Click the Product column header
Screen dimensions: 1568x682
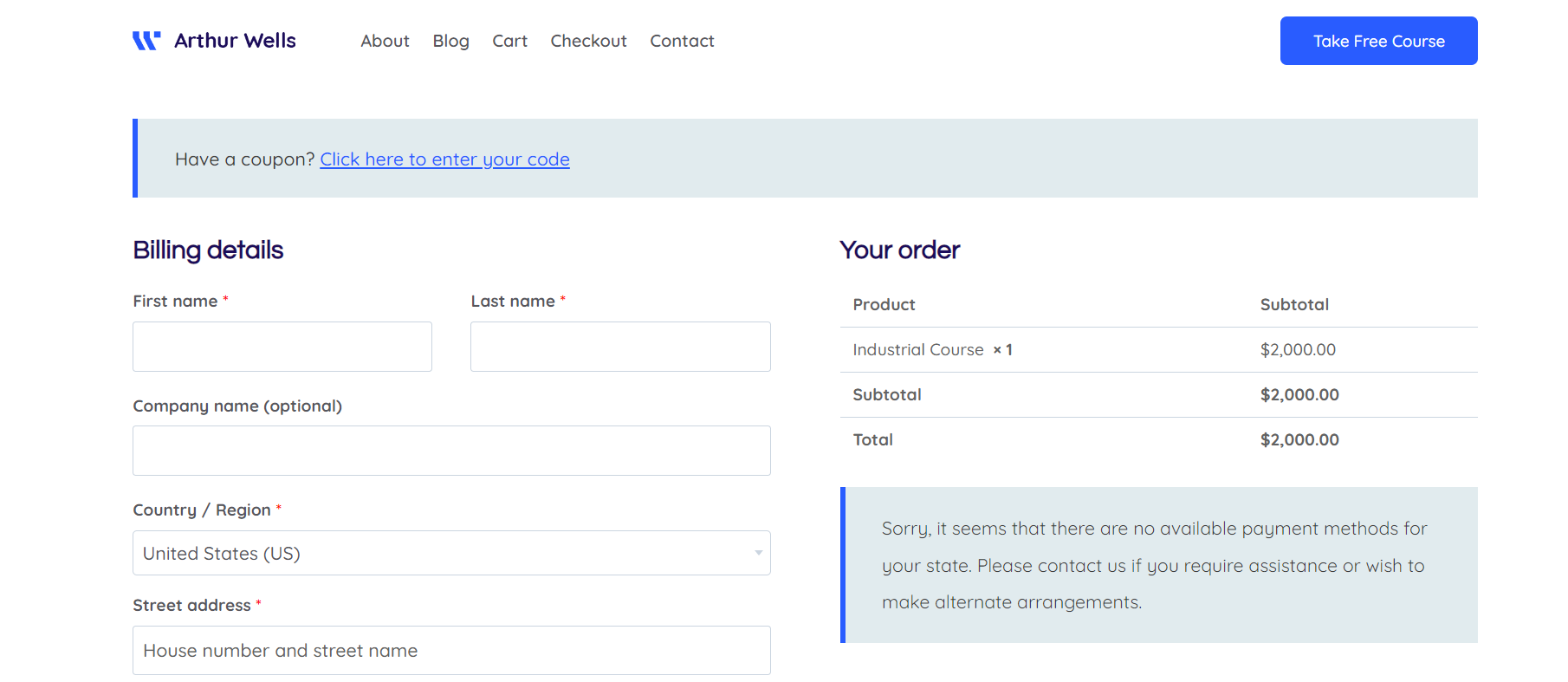[884, 305]
